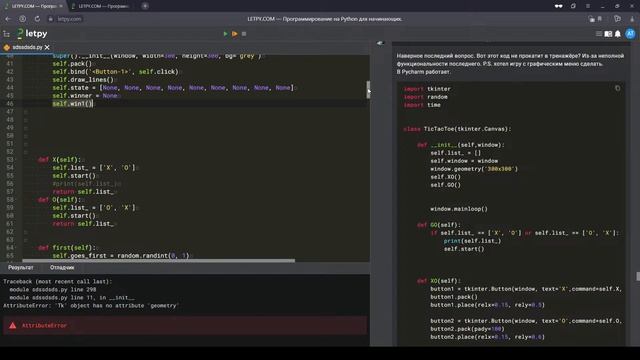Viewport: 640px width, 360px height.
Task: Click the reader mode glasses icon in title bar
Action: point(558,6)
